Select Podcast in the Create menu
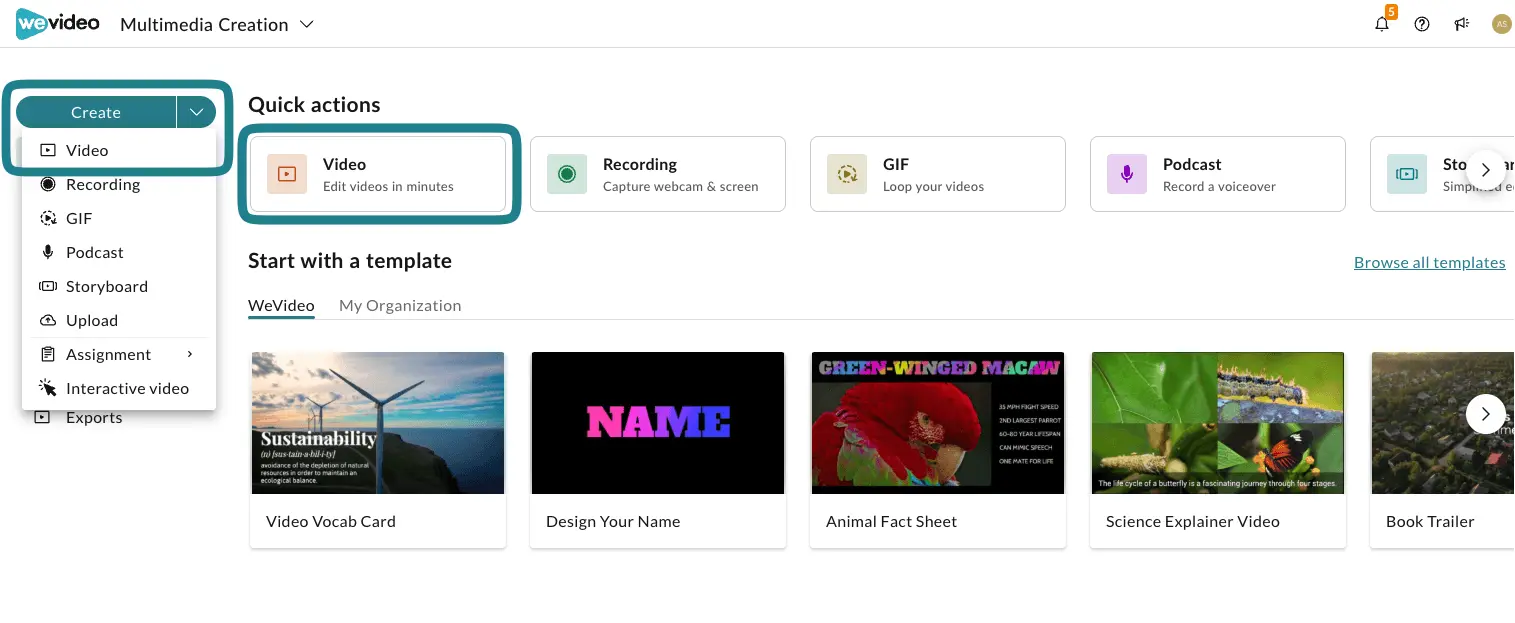Viewport: 1515px width, 623px height. (119, 252)
